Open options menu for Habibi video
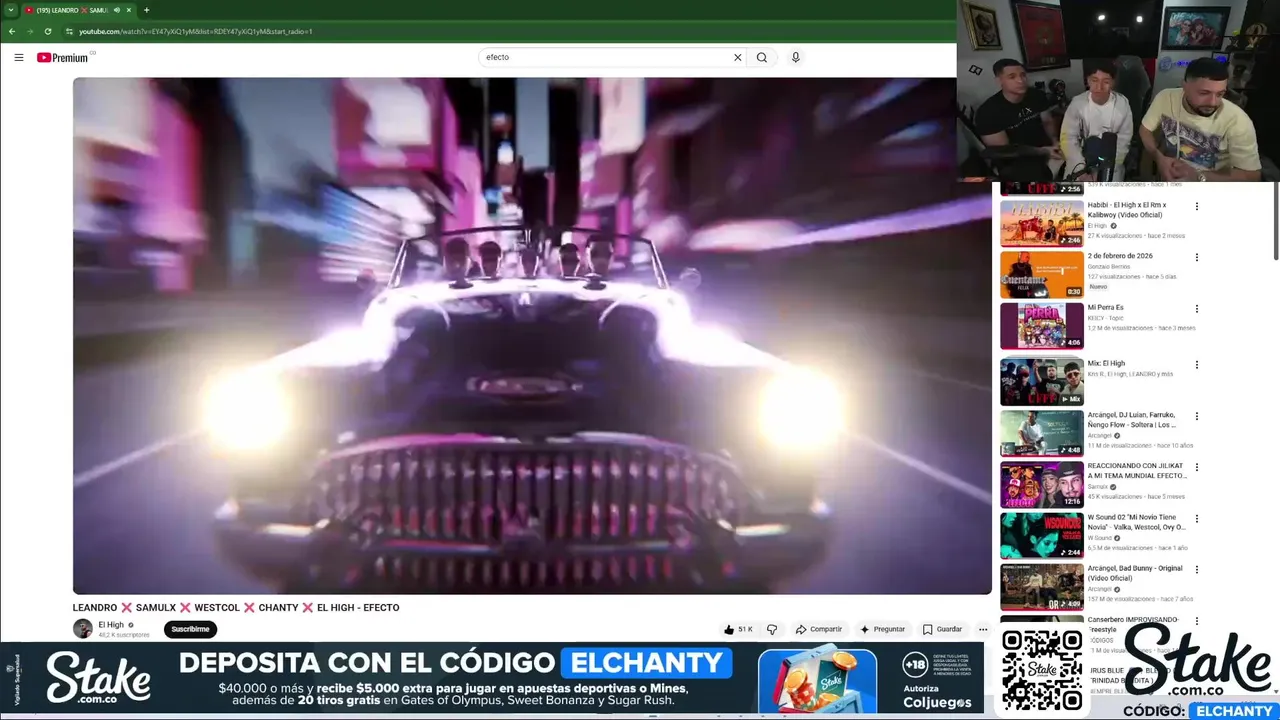Image resolution: width=1280 pixels, height=720 pixels. [1197, 207]
